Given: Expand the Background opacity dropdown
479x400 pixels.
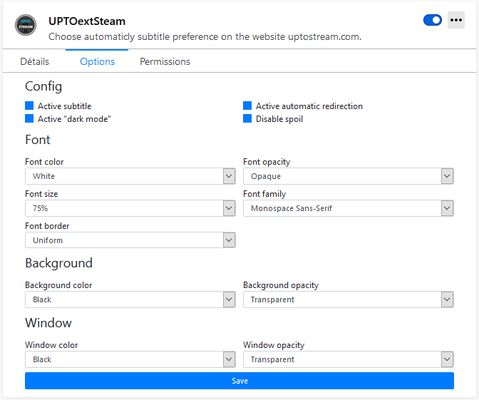Looking at the screenshot, I should coord(348,299).
